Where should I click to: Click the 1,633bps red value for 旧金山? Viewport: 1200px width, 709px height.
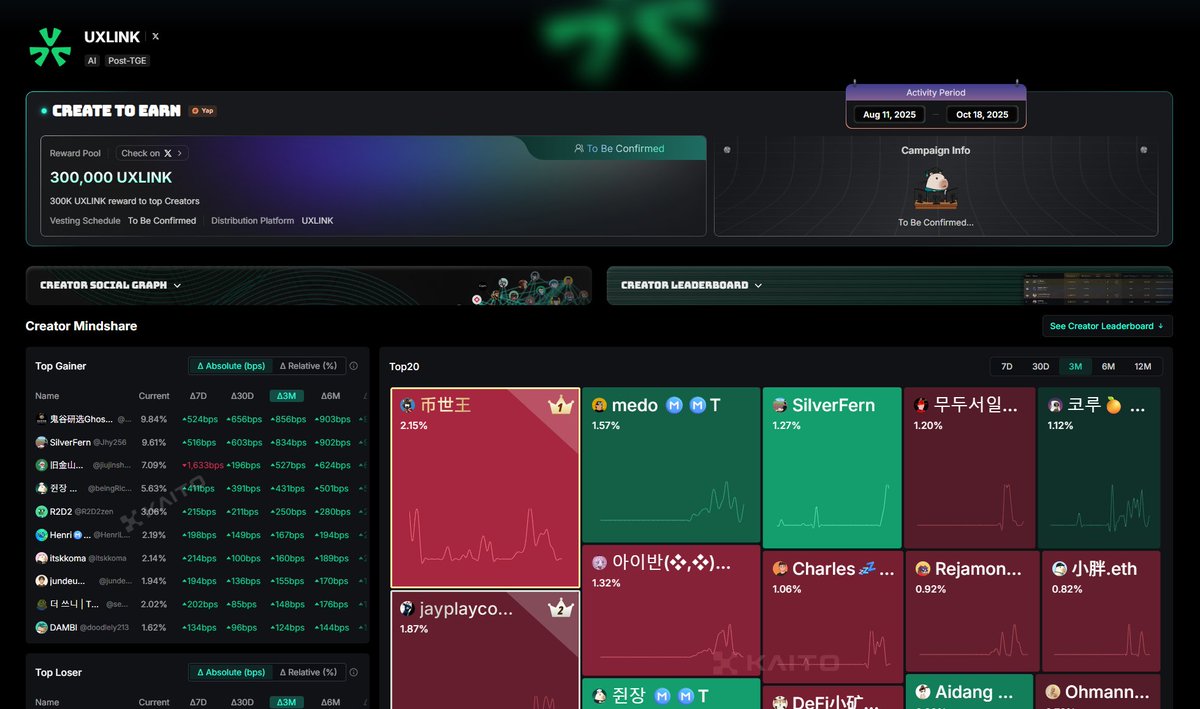pyautogui.click(x=202, y=465)
